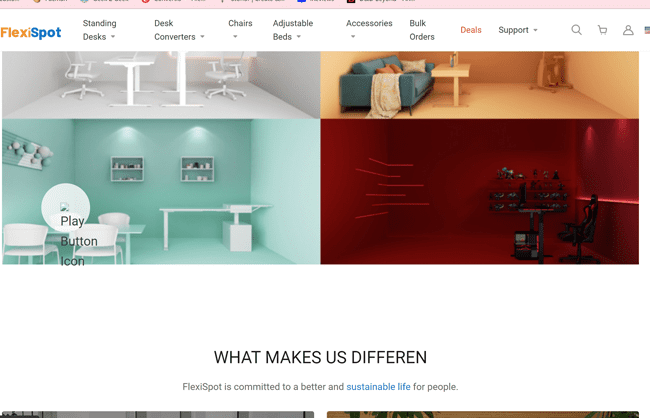Open the Support dropdown menu
650x418 pixels.
pyautogui.click(x=518, y=30)
